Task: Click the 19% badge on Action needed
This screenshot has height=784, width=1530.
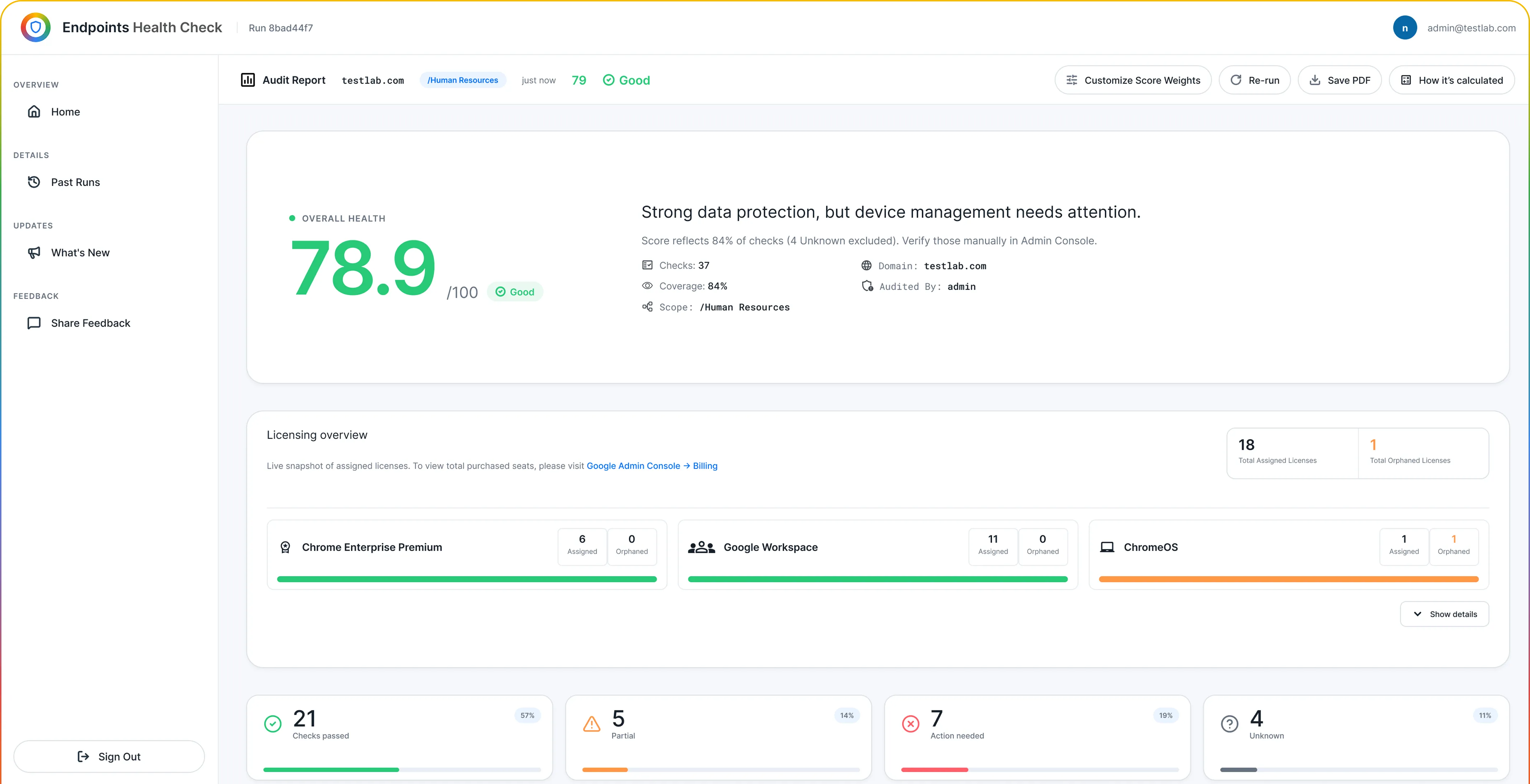Action: click(x=1165, y=715)
